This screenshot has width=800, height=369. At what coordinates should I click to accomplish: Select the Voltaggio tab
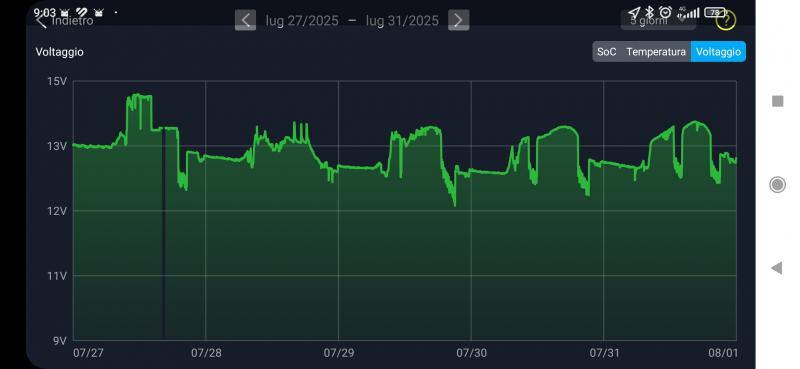pyautogui.click(x=718, y=52)
